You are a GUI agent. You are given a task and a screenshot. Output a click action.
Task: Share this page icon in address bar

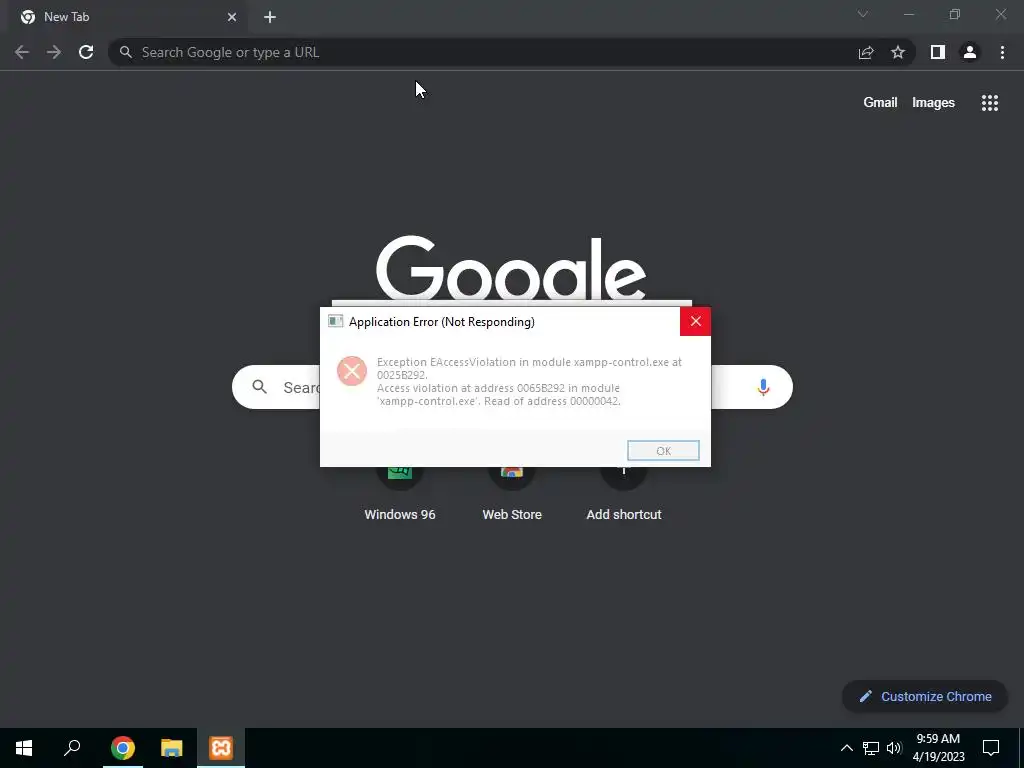pyautogui.click(x=866, y=52)
